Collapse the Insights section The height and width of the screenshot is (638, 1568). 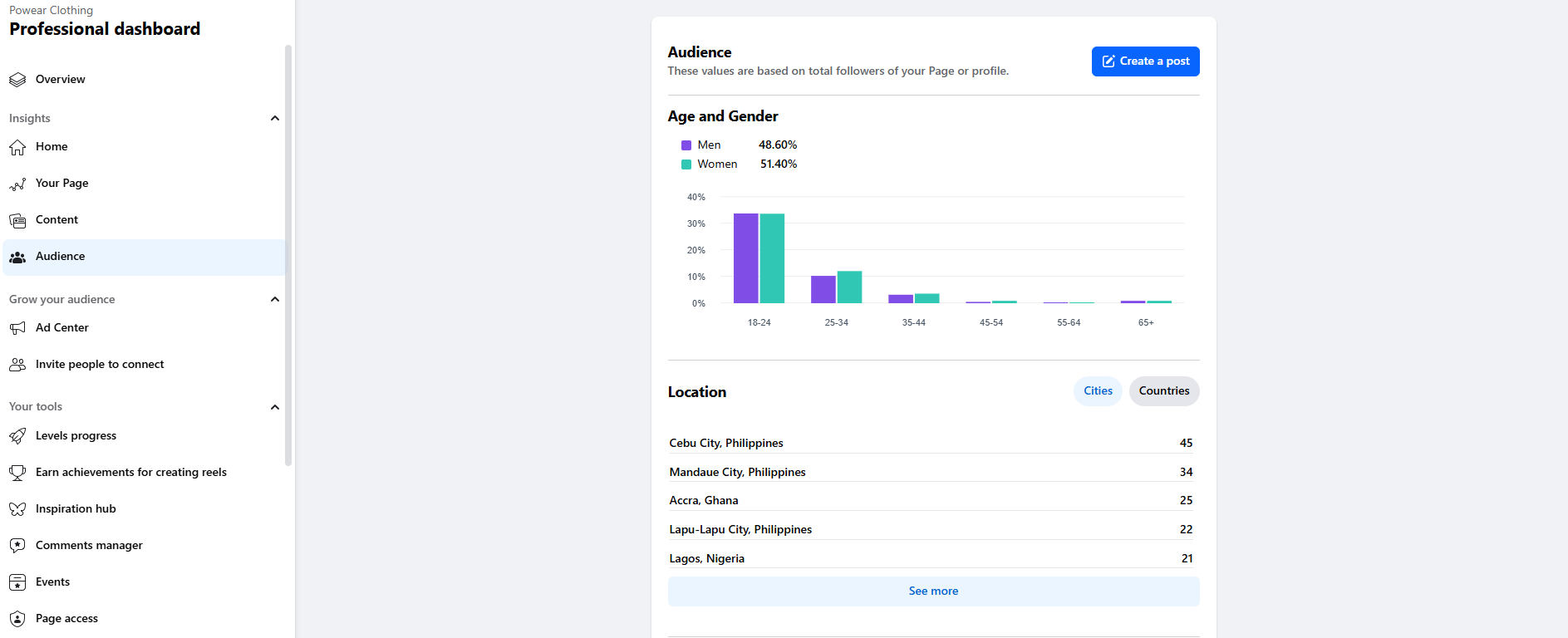(x=275, y=118)
